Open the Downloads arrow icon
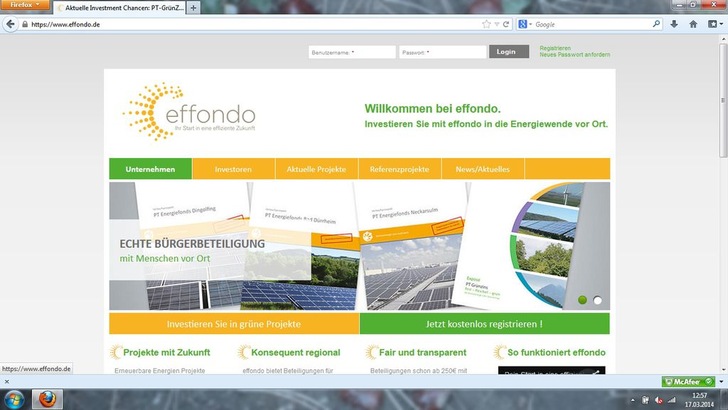Image resolution: width=728 pixels, height=410 pixels. pos(674,24)
